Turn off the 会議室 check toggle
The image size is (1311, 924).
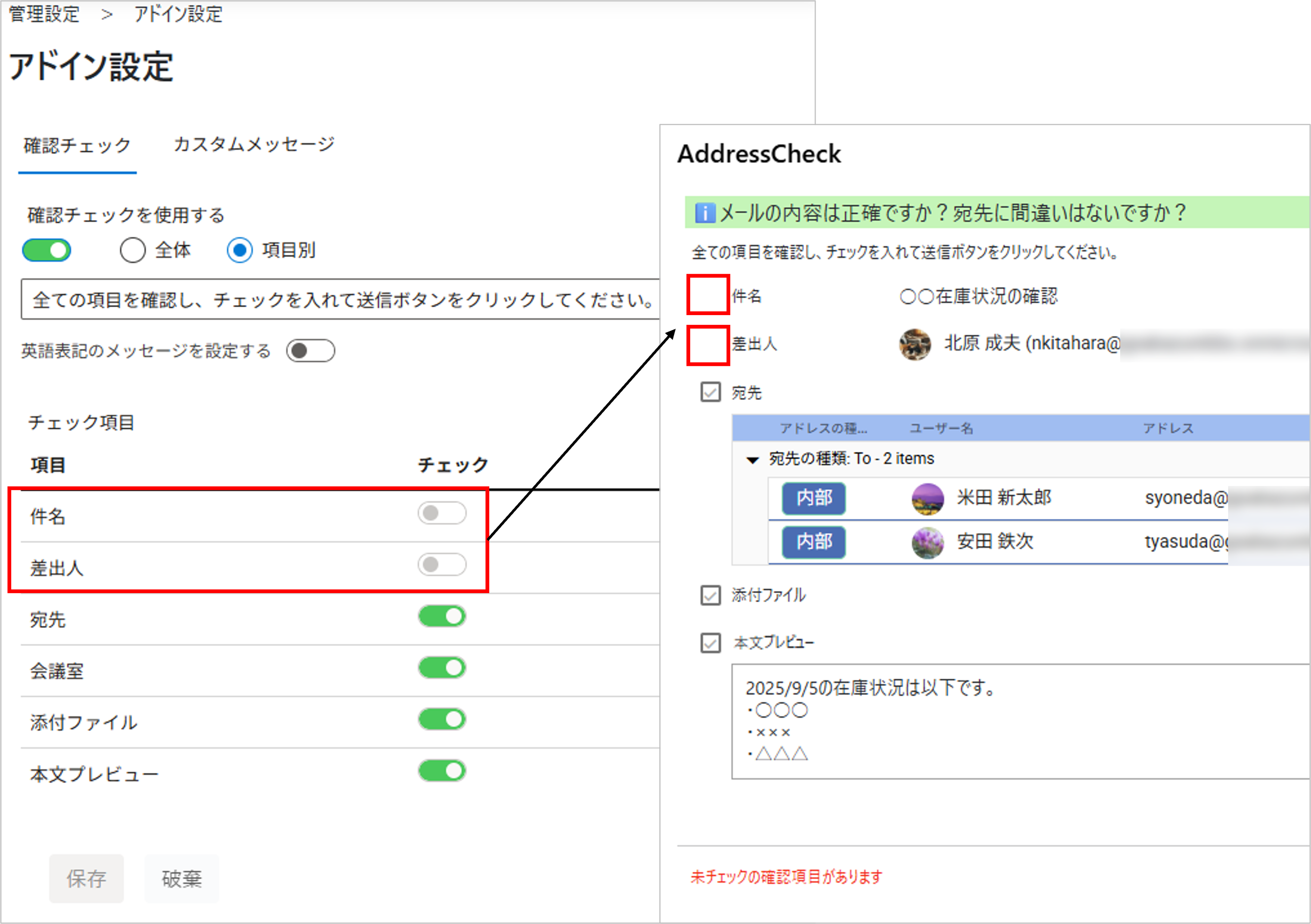click(442, 668)
